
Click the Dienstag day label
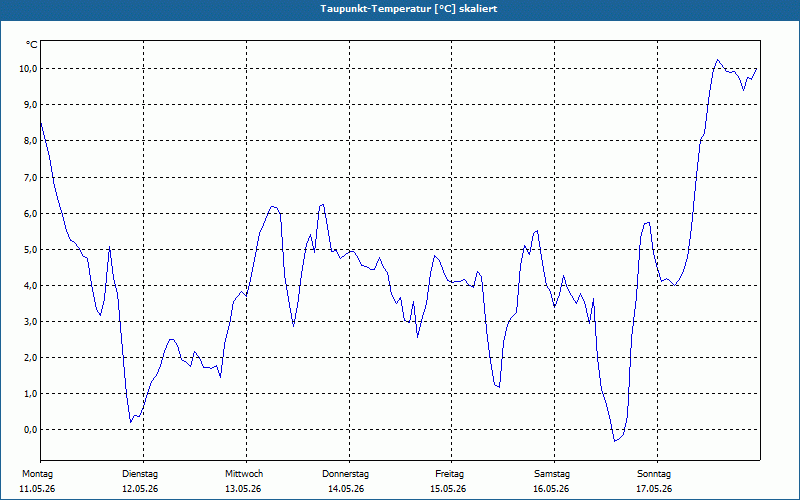[140, 474]
